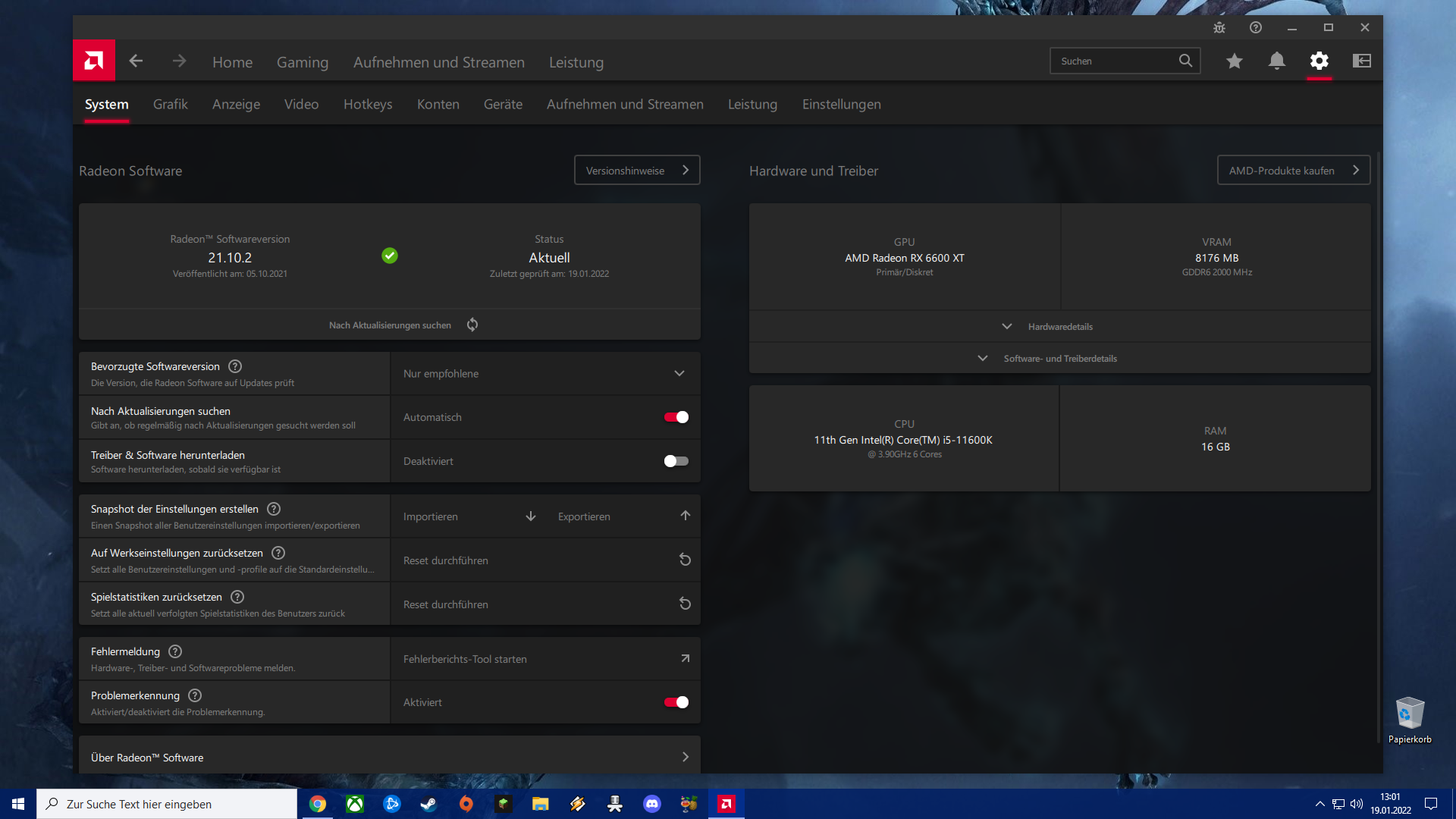Open notifications bell icon

point(1277,61)
